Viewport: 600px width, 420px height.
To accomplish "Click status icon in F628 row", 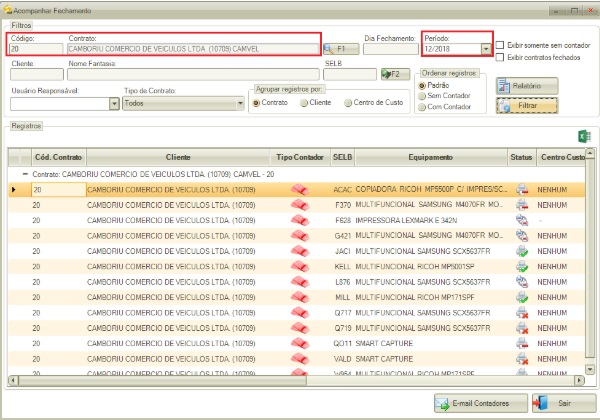I will pos(522,220).
